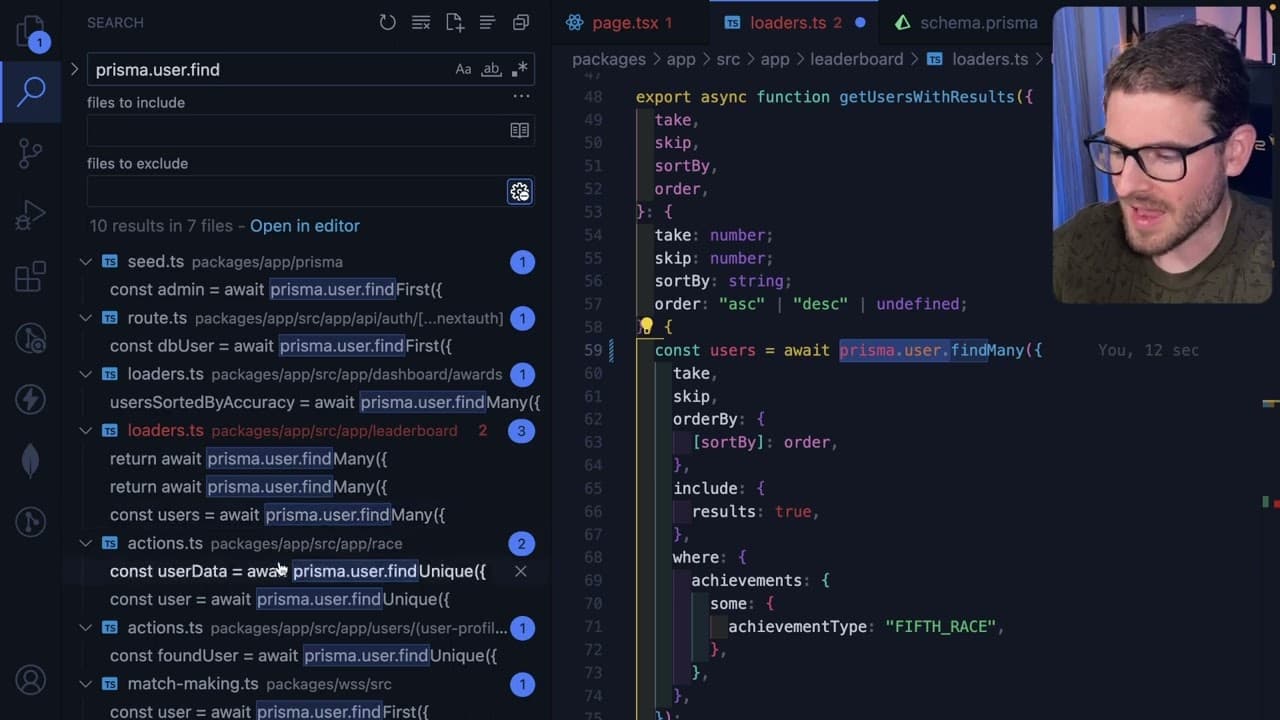
Task: Toggle use exclude settings and ignore files
Action: (x=520, y=192)
